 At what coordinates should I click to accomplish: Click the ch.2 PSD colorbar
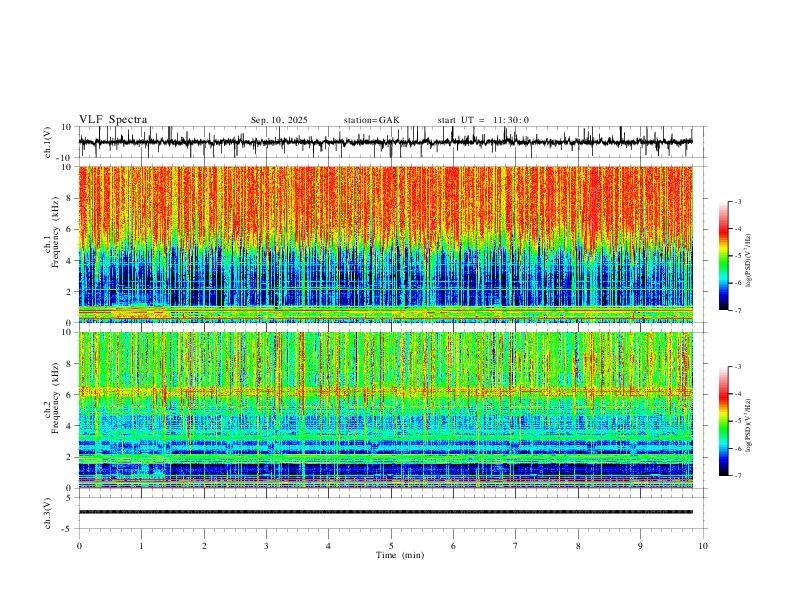tap(723, 421)
